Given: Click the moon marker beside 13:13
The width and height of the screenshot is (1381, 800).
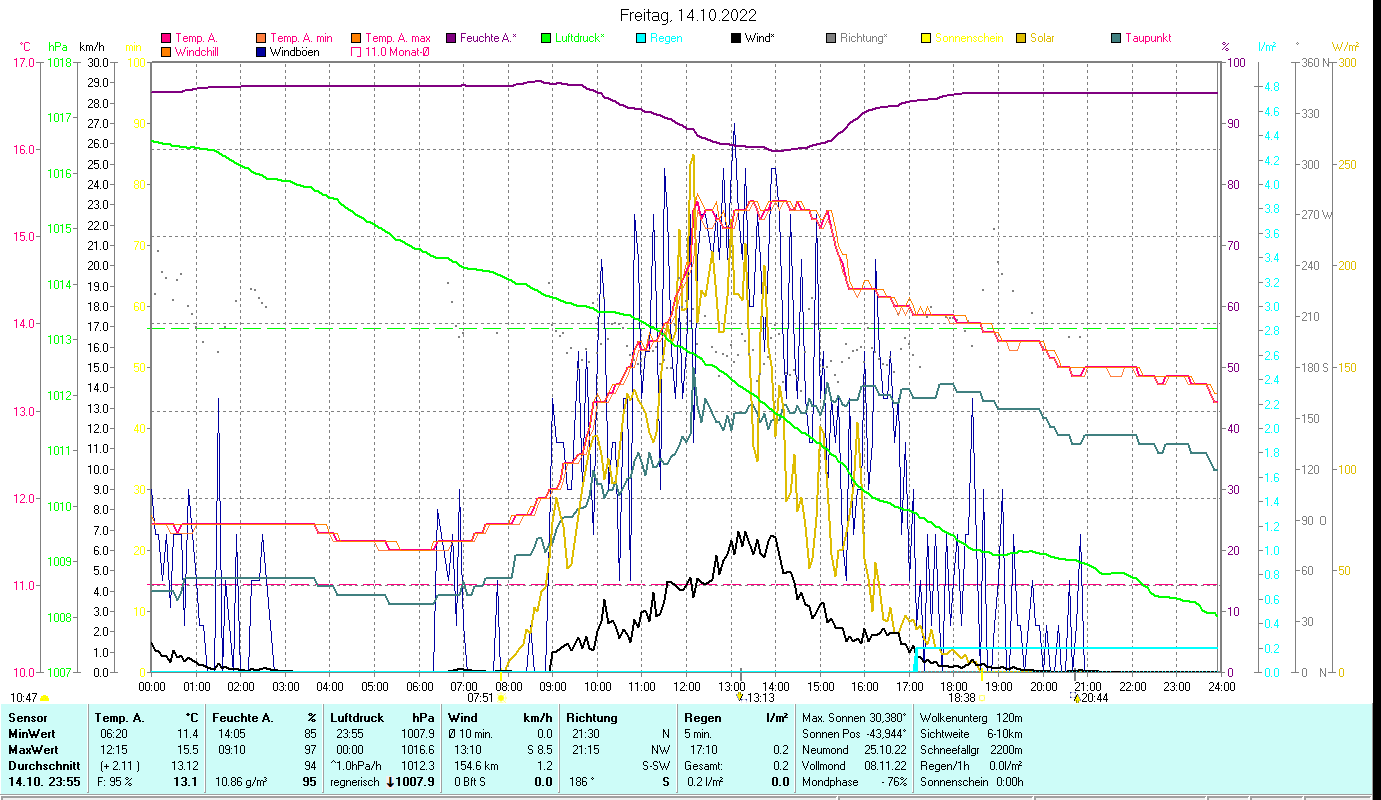Looking at the screenshot, I should 740,698.
